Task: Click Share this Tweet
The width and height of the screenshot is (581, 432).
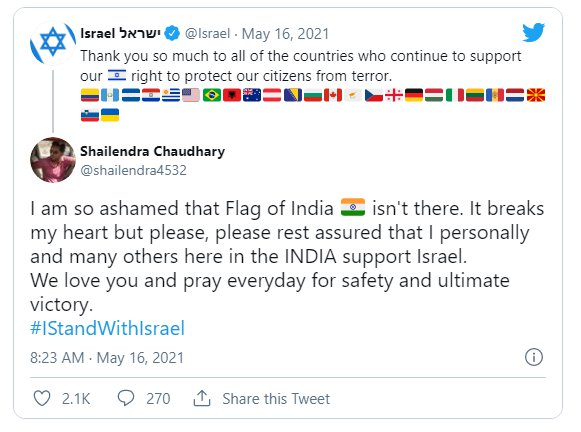Action: coord(276,399)
